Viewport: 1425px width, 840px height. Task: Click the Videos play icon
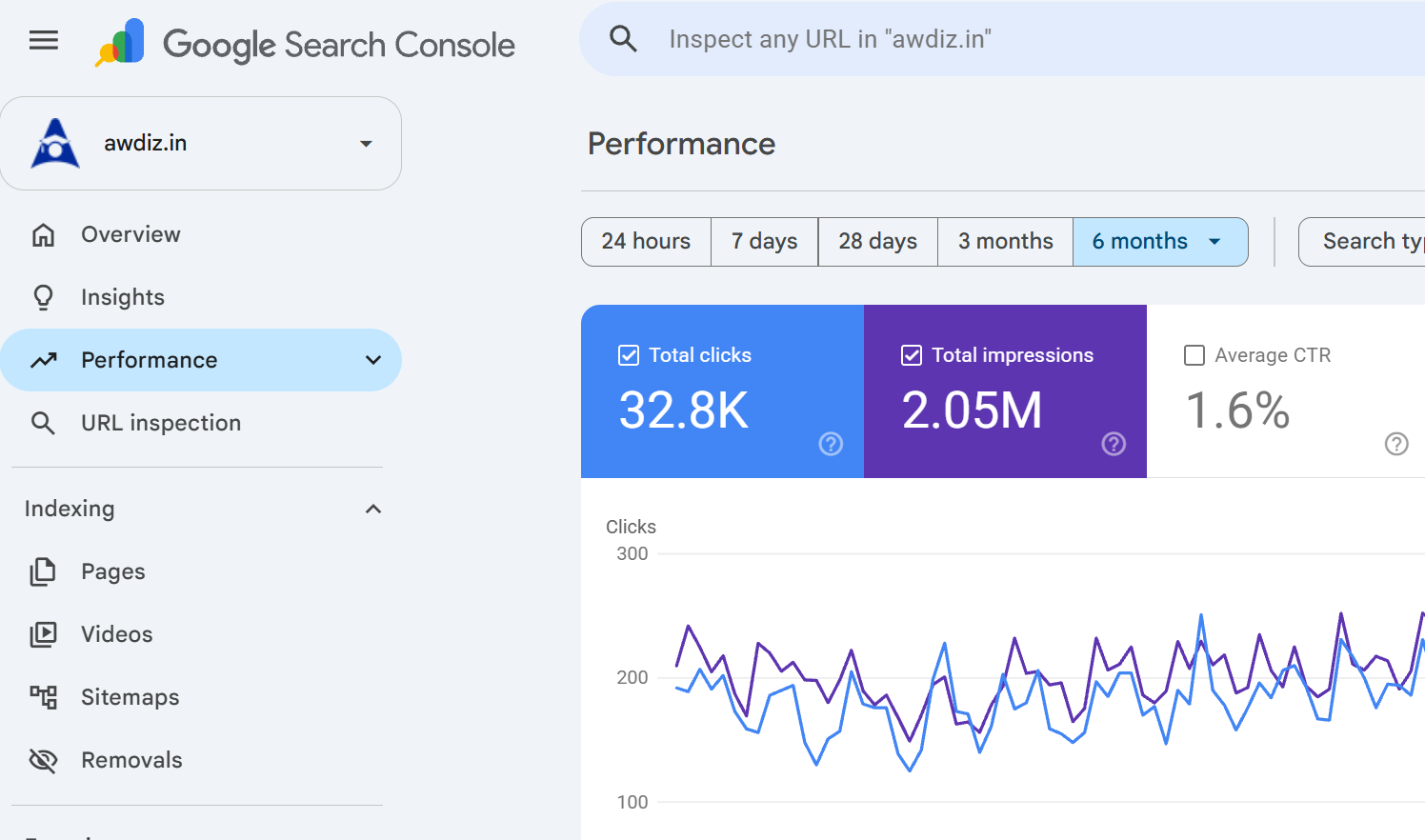(44, 634)
